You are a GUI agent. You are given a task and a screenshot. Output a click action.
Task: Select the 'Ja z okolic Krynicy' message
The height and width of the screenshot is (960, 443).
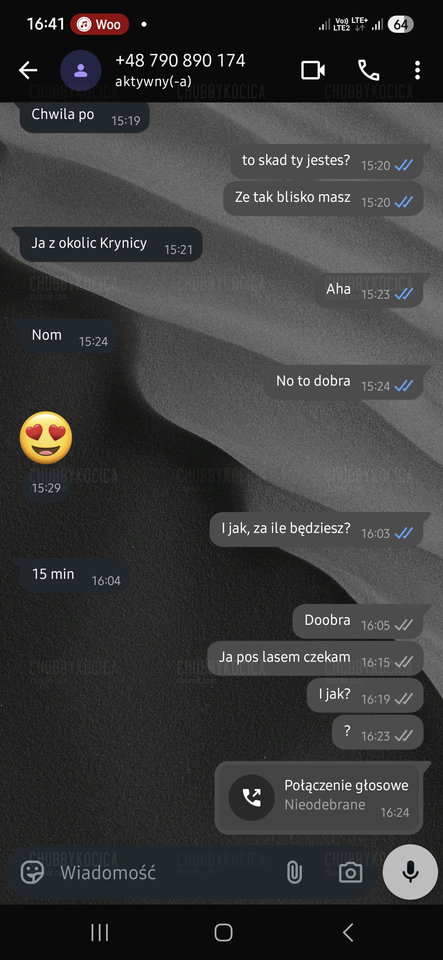point(108,244)
